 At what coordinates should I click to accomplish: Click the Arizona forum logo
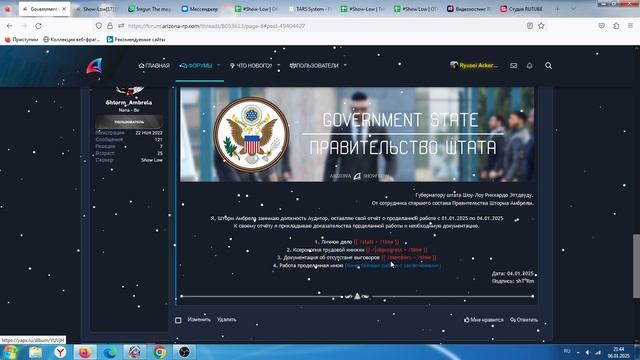click(x=94, y=66)
